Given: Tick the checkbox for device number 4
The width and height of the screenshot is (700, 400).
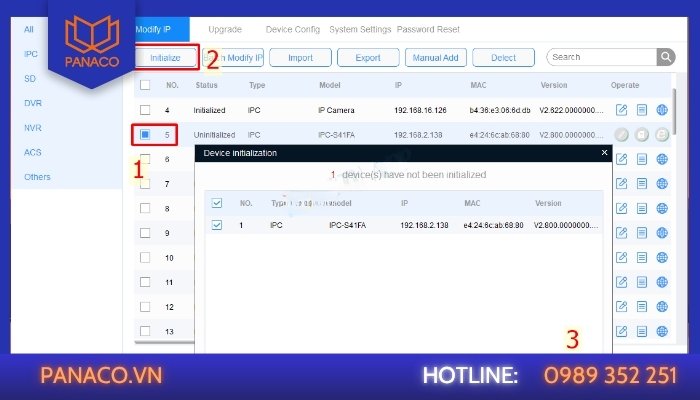Looking at the screenshot, I should tap(145, 110).
